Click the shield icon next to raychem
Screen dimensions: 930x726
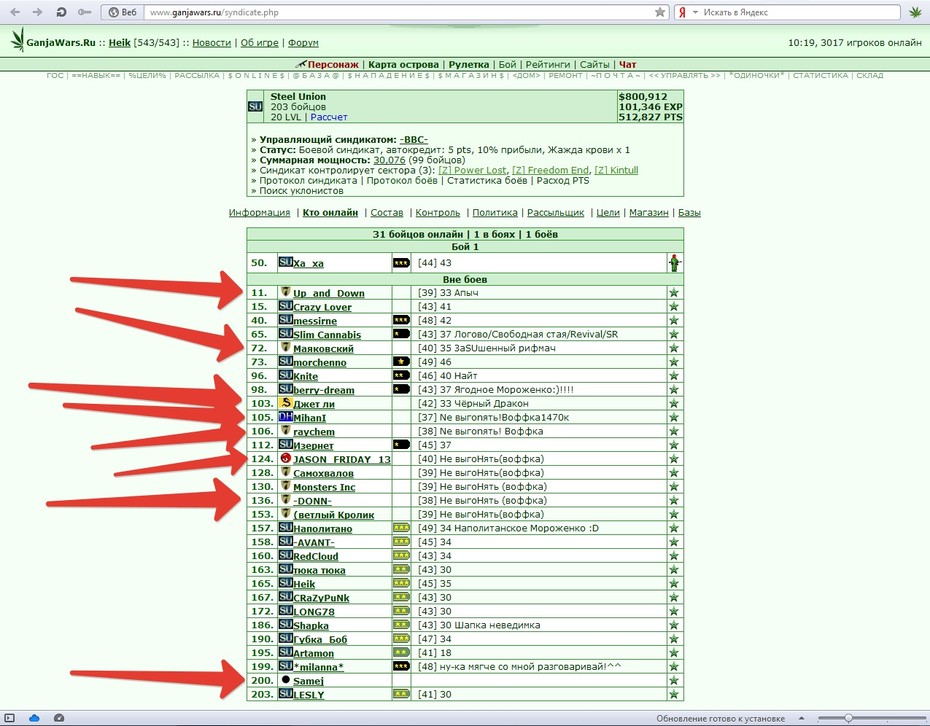pyautogui.click(x=286, y=431)
